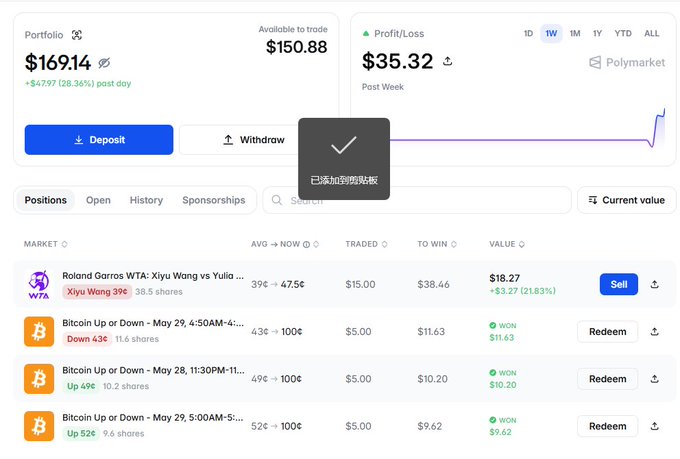Click the $150.88 available to trade amount
Image resolution: width=680 pixels, height=459 pixels.
point(297,47)
